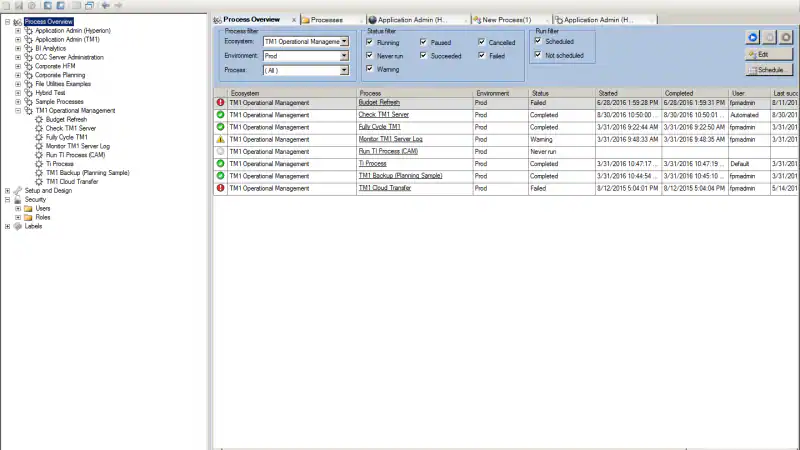800x450 pixels.
Task: Click the Users folder icon in tree
Action: [x=28, y=208]
